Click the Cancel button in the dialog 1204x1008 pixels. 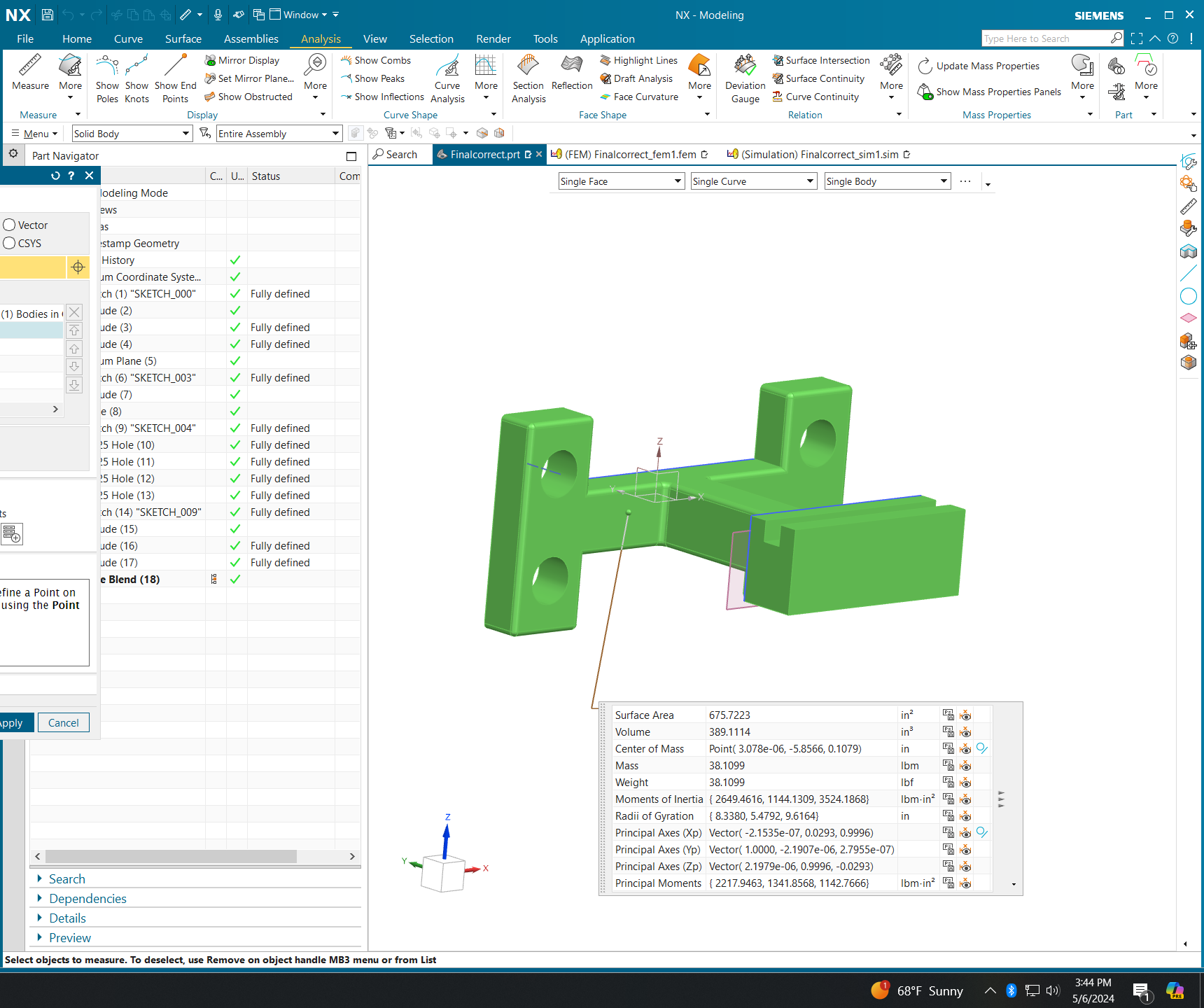coord(63,722)
